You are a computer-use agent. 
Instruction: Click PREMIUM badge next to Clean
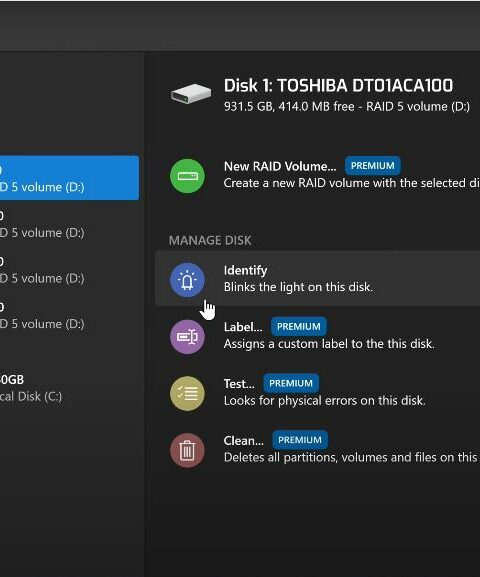pos(300,440)
